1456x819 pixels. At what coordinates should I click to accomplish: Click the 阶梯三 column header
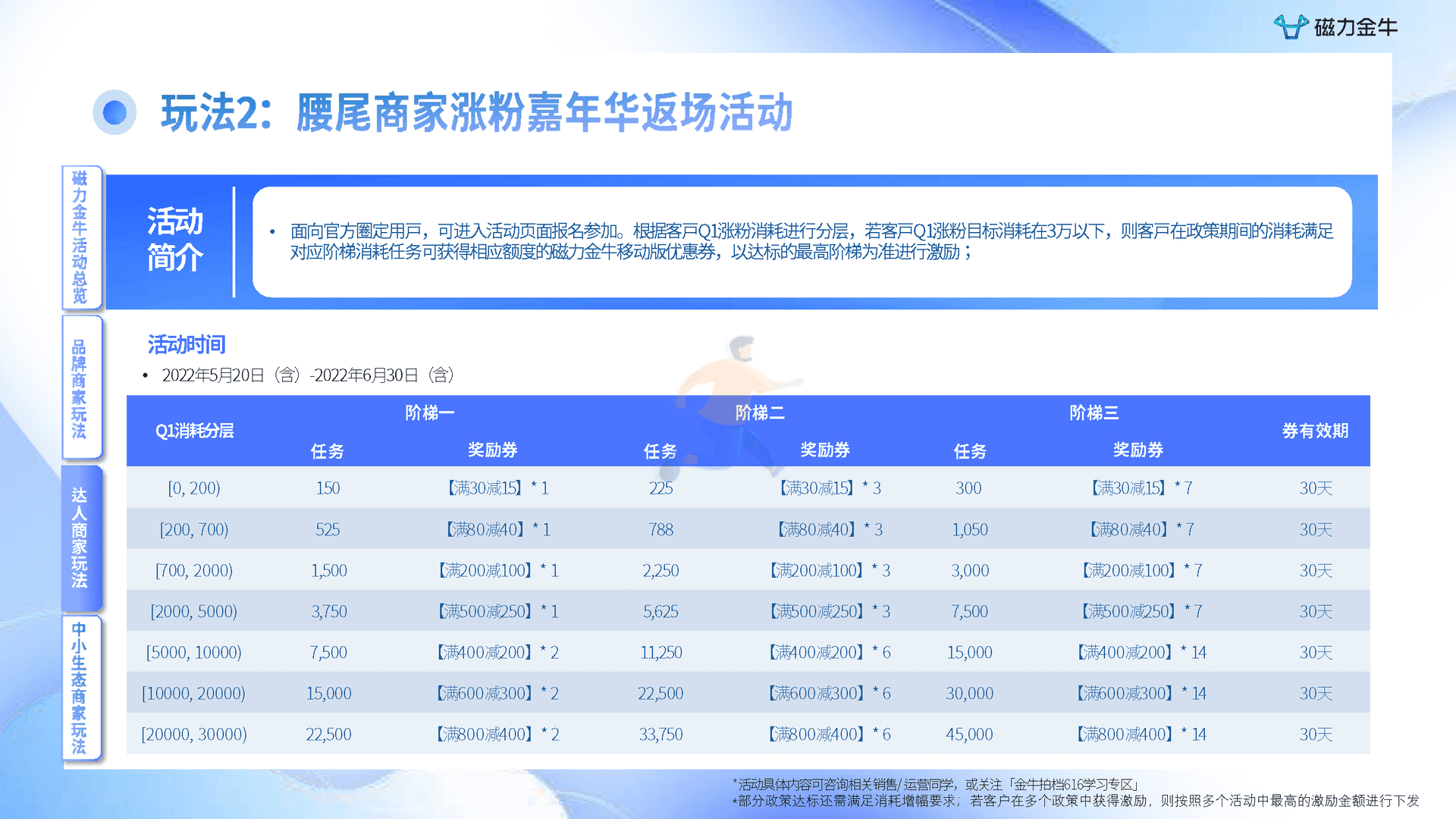[x=1094, y=413]
